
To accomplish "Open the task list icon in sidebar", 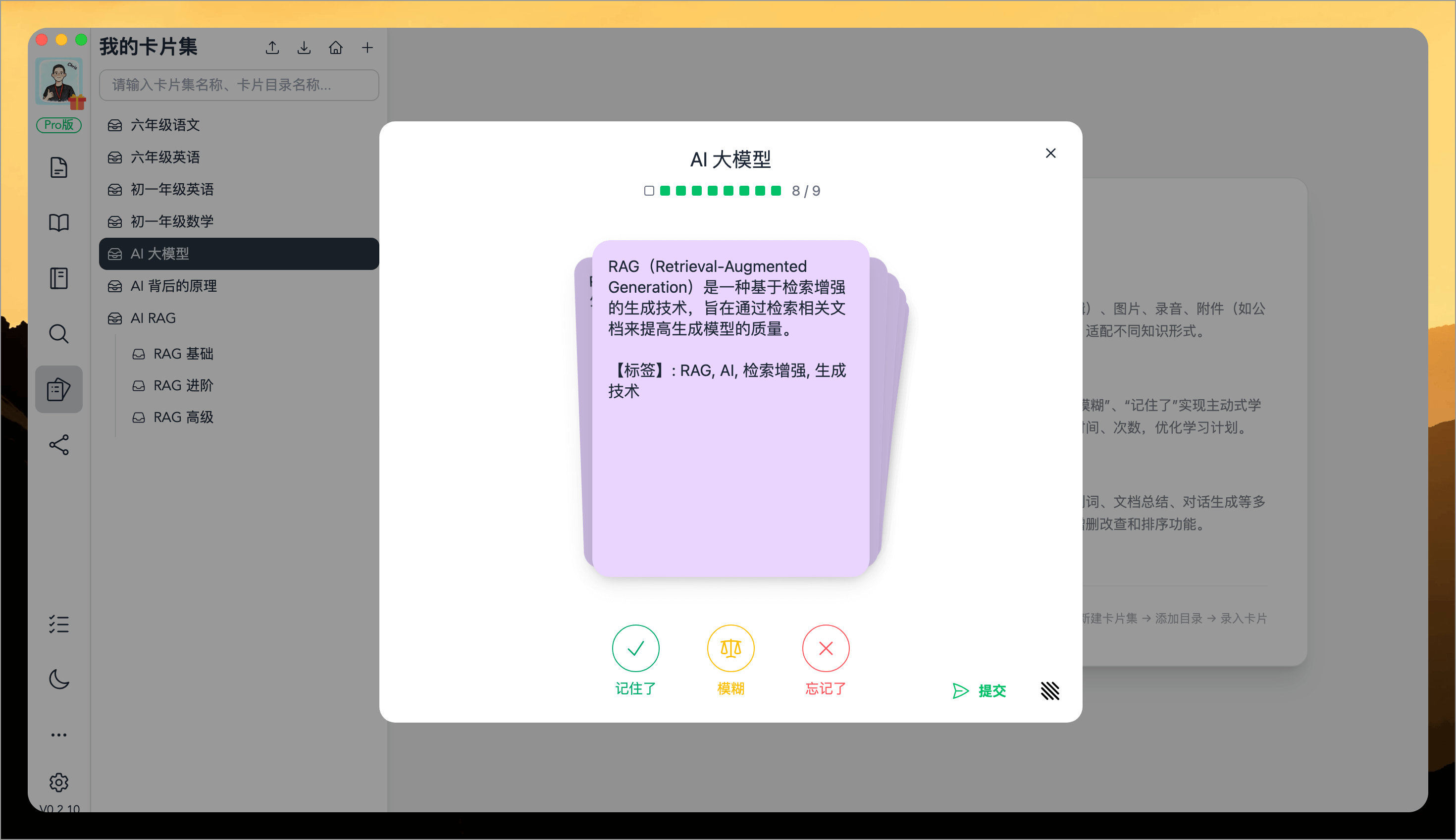I will tap(58, 624).
